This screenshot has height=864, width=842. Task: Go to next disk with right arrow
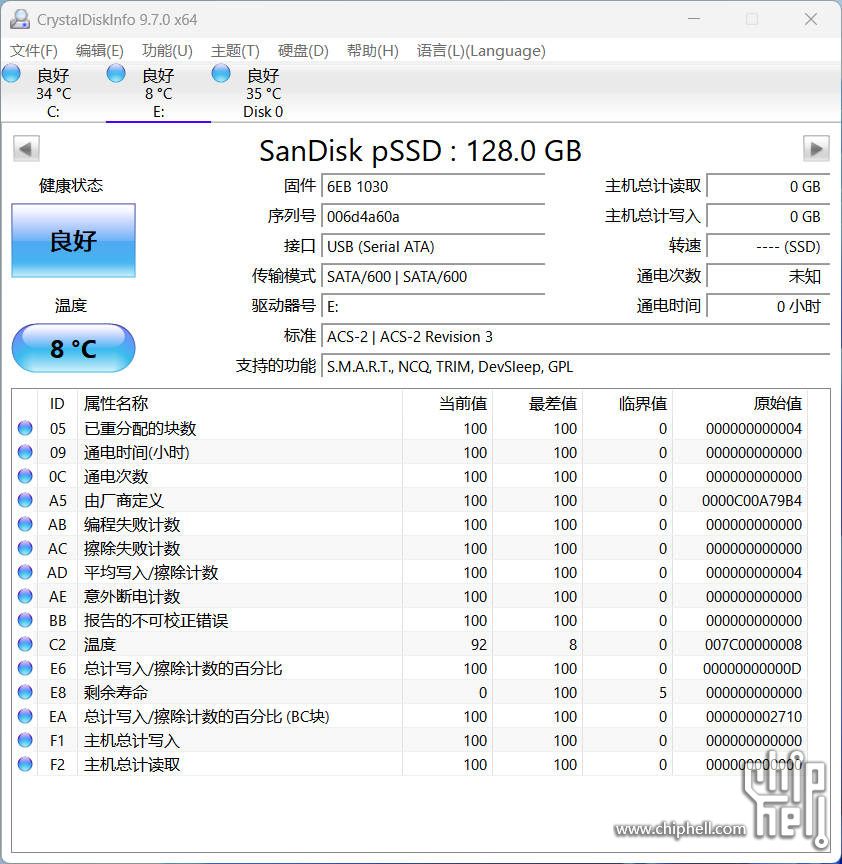[816, 148]
